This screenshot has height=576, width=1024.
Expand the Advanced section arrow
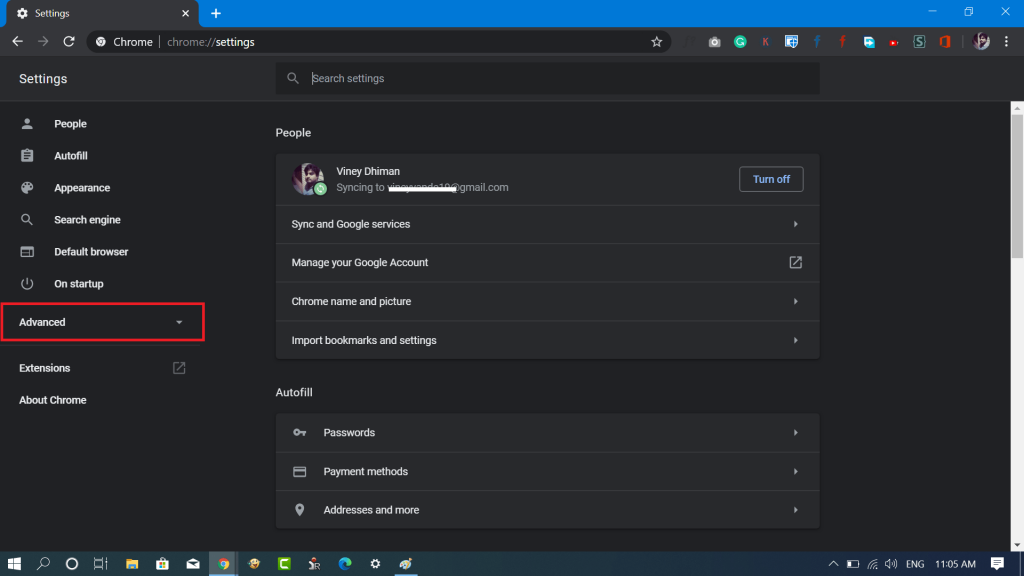click(x=179, y=322)
